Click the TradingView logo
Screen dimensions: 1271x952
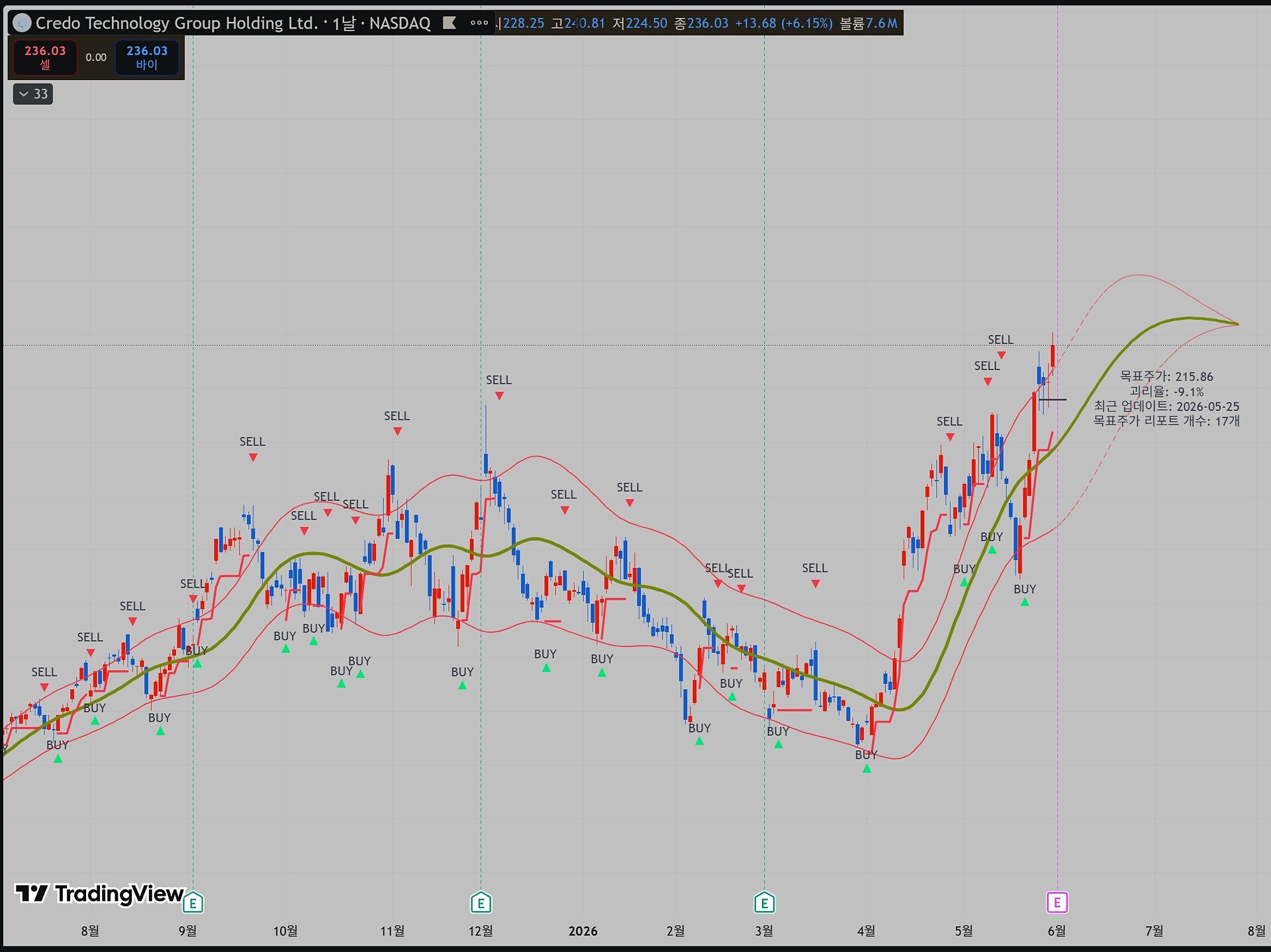99,894
